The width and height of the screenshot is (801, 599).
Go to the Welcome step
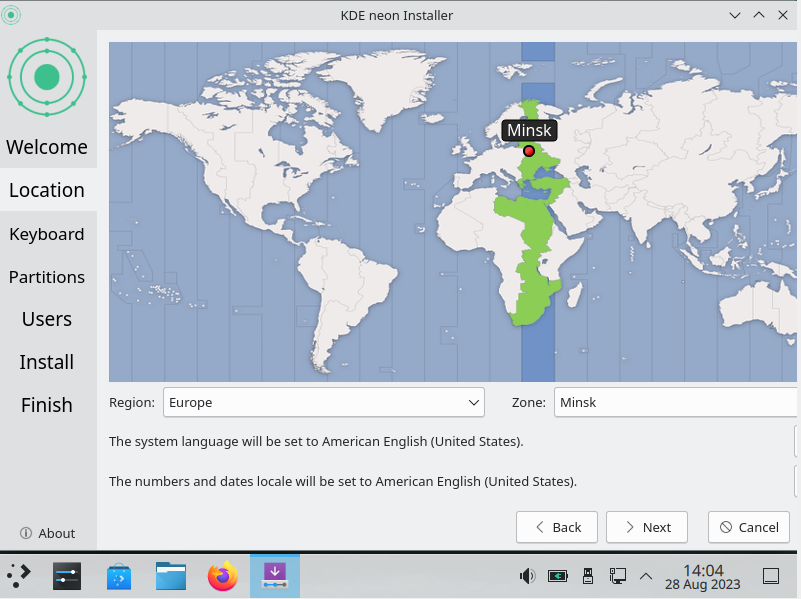[x=47, y=147]
